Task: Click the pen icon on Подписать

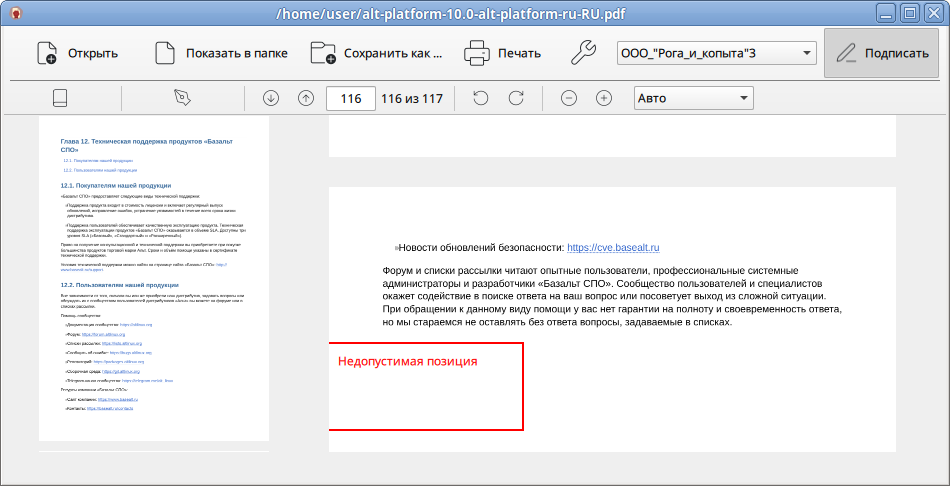Action: coord(846,53)
